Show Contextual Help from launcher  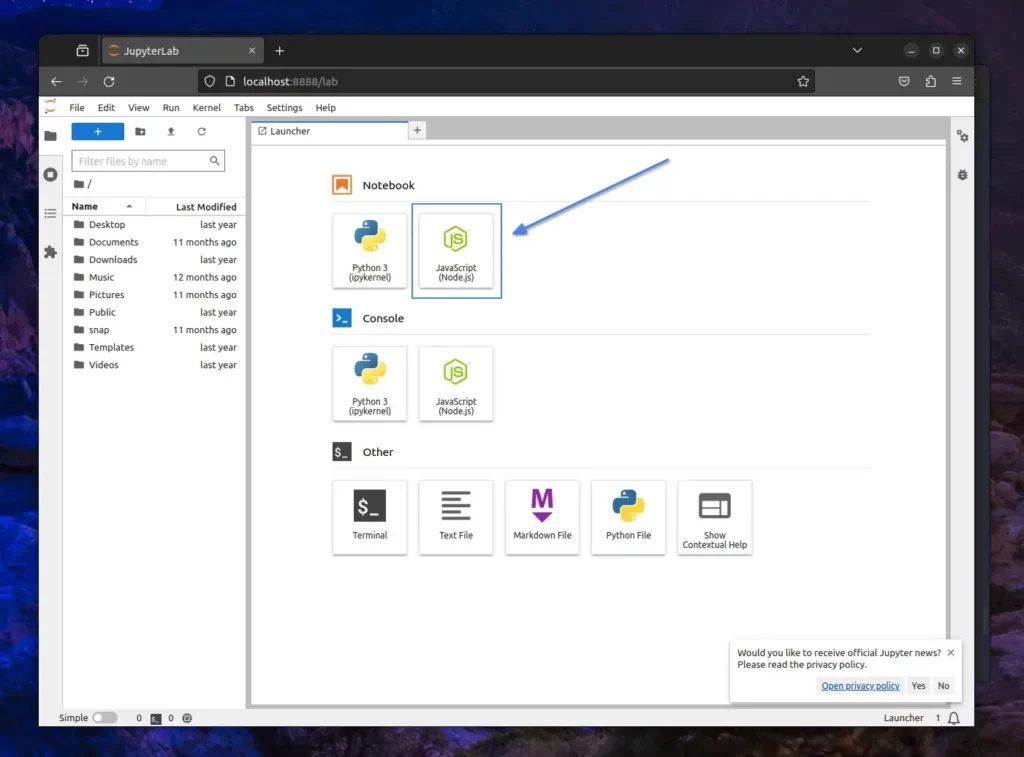click(714, 517)
